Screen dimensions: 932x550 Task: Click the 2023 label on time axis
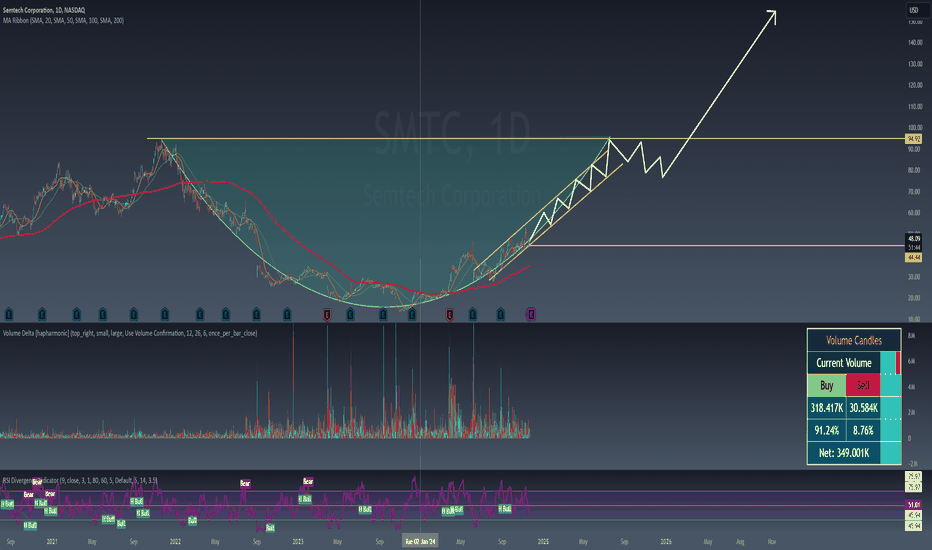298,542
